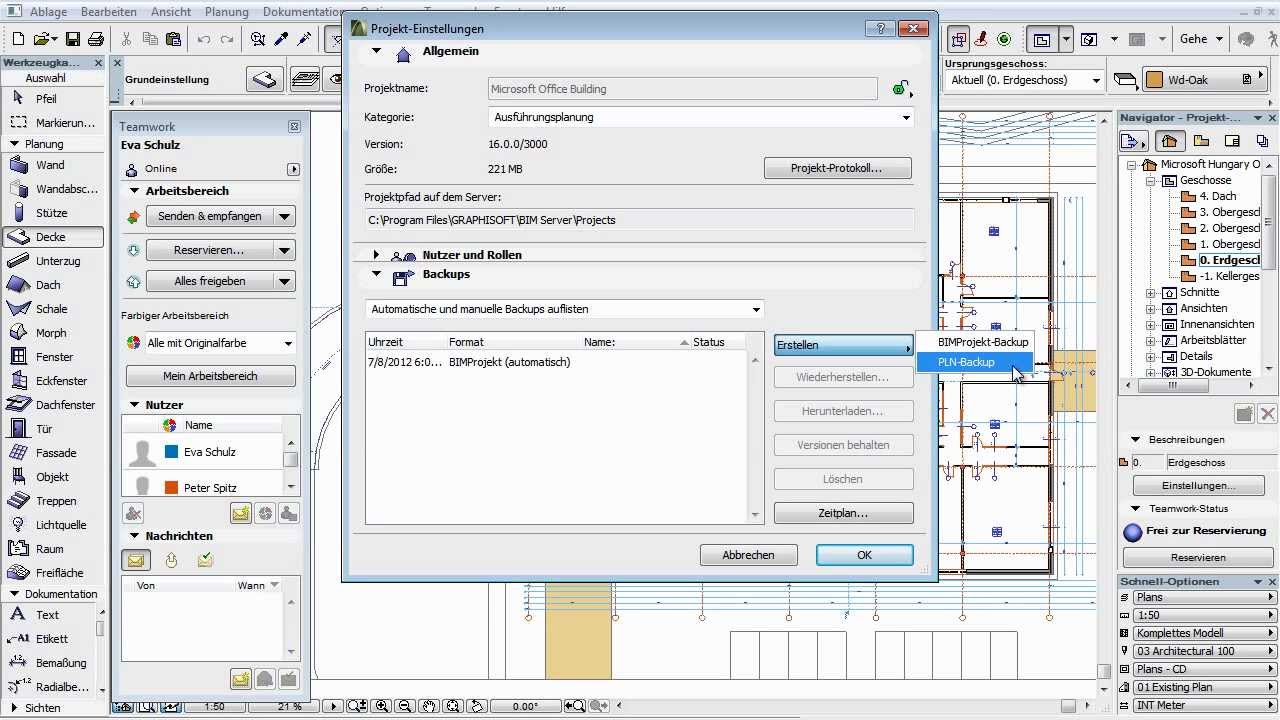Open the Planung menu
This screenshot has height=720, width=1280.
click(x=228, y=12)
